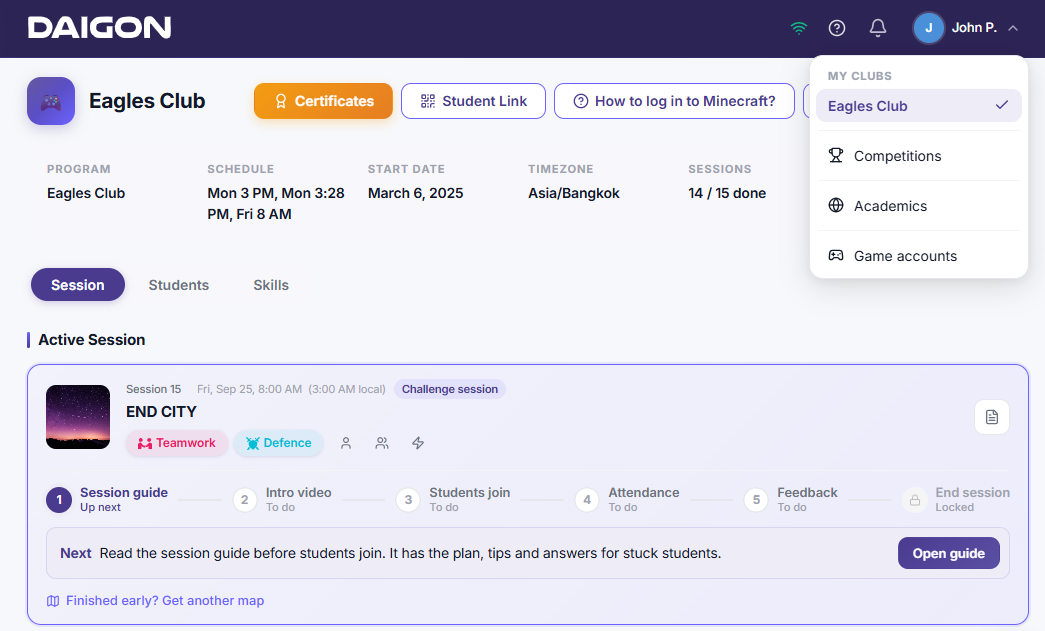Select step 5 Feedback
The width and height of the screenshot is (1045, 631).
pos(791,499)
